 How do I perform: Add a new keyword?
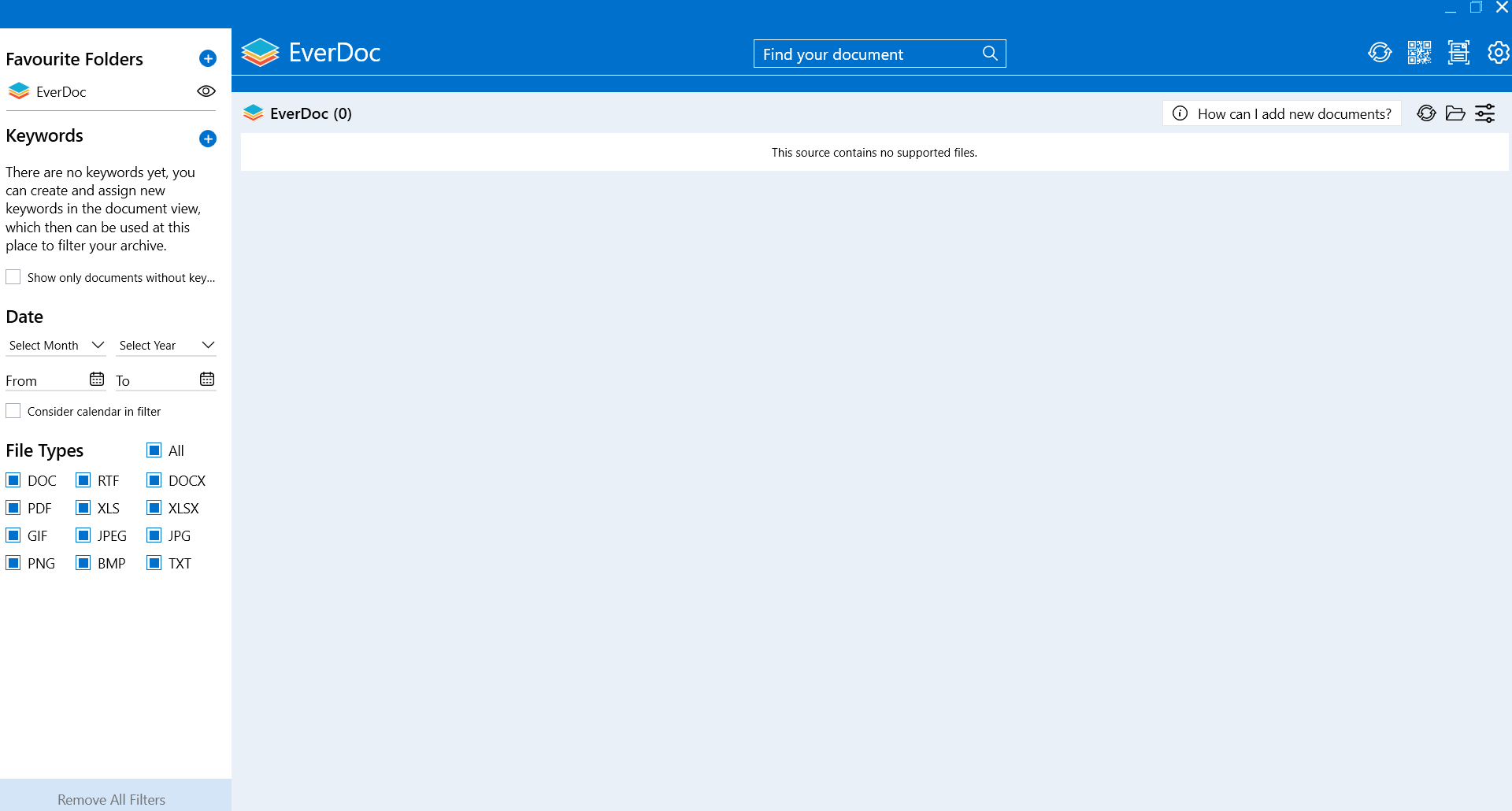point(208,139)
